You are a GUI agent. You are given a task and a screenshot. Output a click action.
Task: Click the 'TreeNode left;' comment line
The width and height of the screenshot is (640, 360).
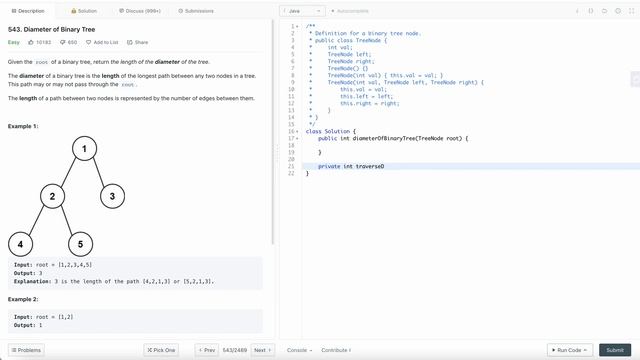point(350,54)
